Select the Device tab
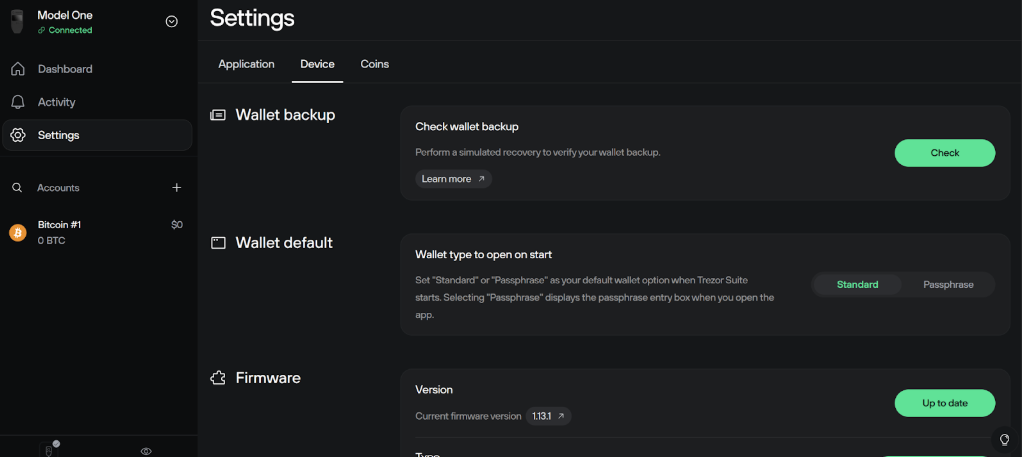 [x=317, y=64]
